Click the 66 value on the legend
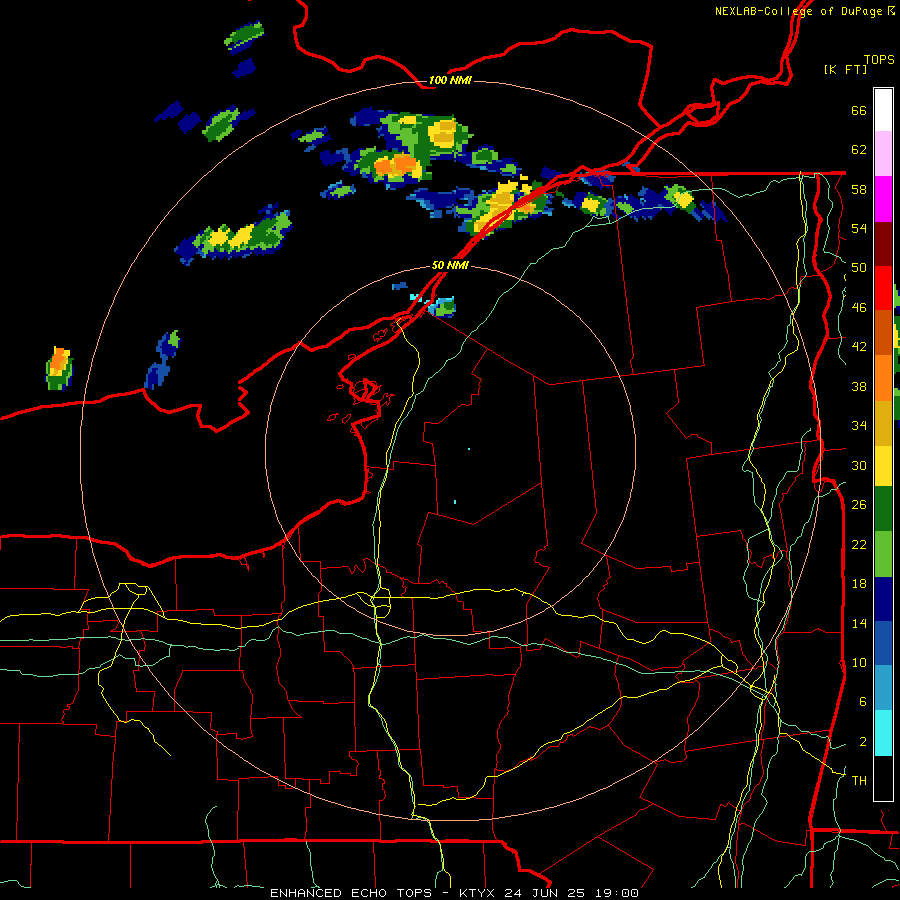The image size is (900, 900). tap(859, 110)
